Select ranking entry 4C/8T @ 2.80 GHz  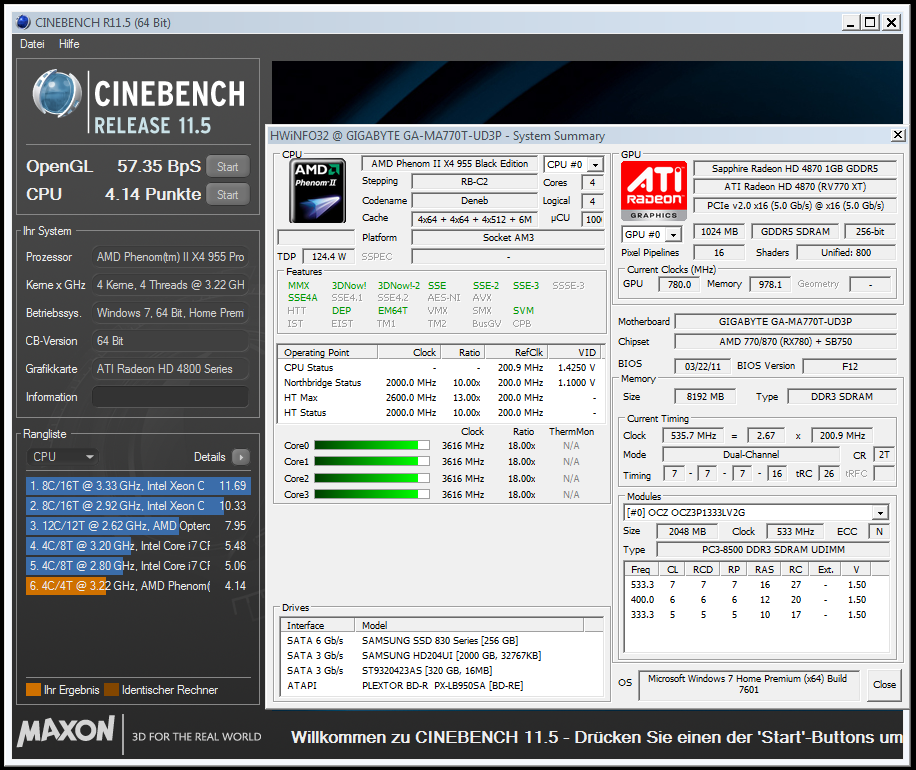point(138,566)
